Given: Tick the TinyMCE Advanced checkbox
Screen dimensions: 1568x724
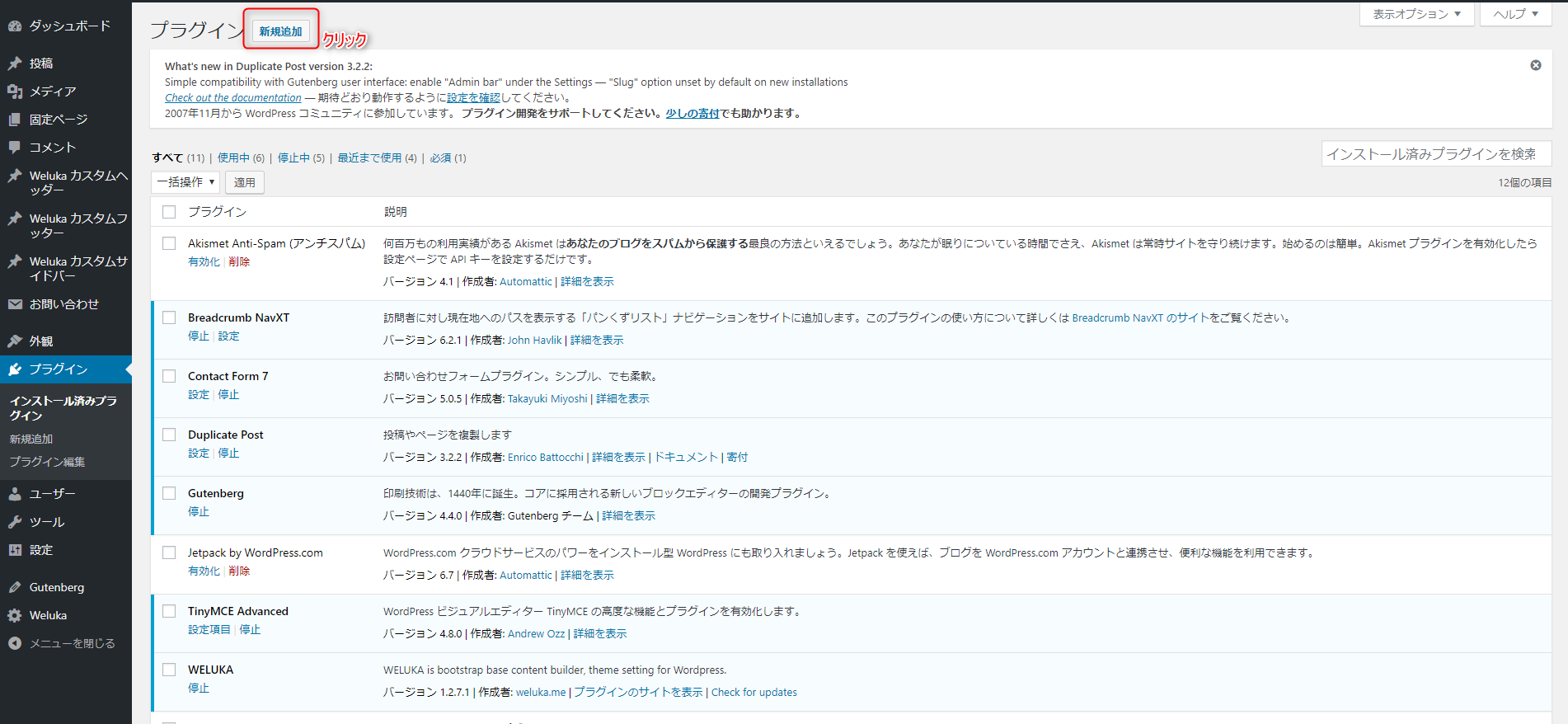Looking at the screenshot, I should pyautogui.click(x=169, y=611).
